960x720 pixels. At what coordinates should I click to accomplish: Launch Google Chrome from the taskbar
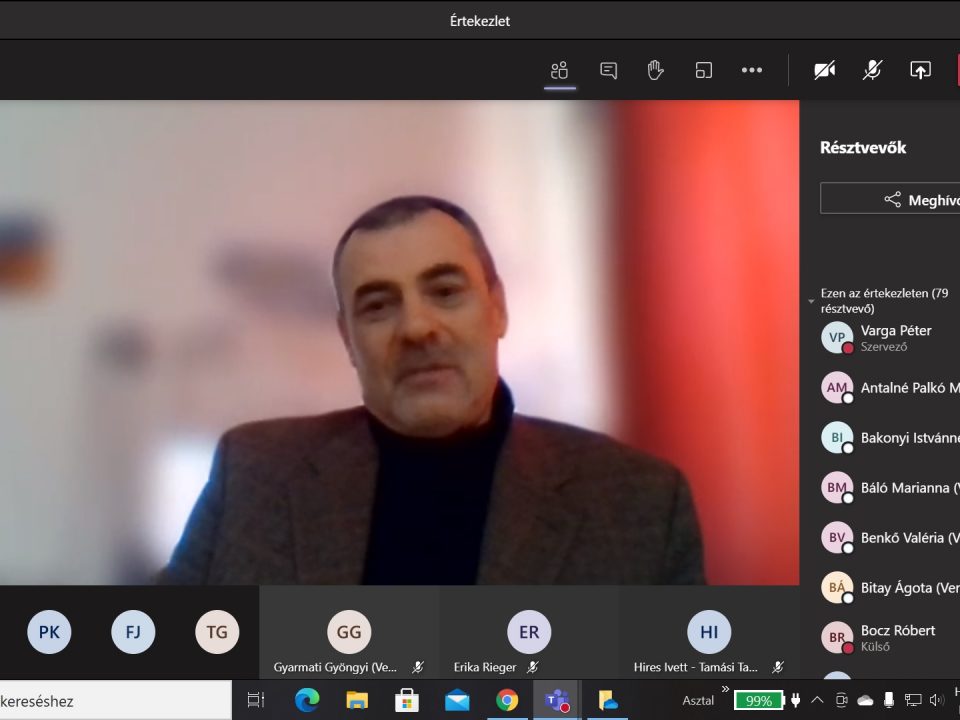click(507, 700)
